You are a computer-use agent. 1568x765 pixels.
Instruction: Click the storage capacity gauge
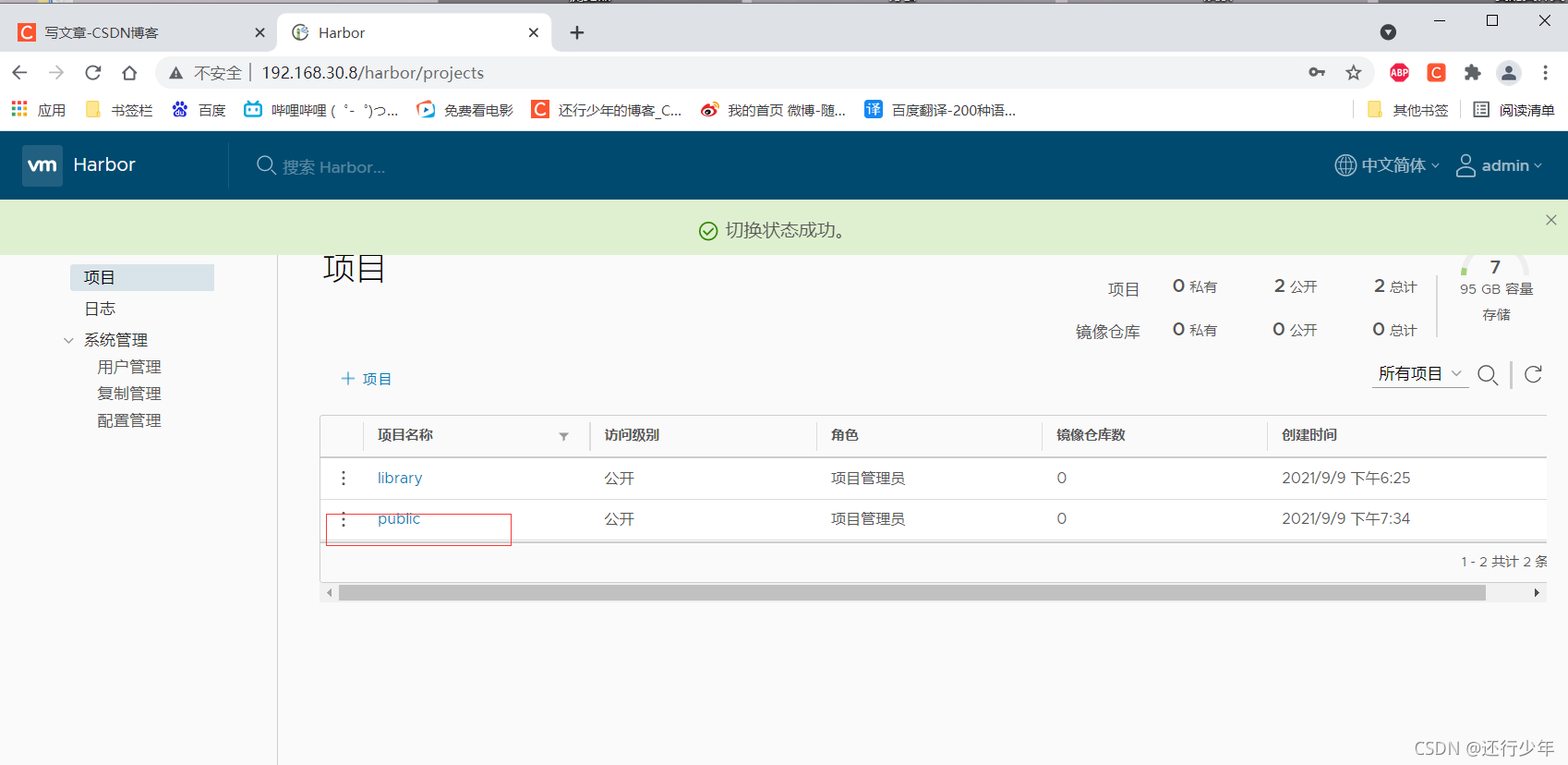click(1495, 266)
